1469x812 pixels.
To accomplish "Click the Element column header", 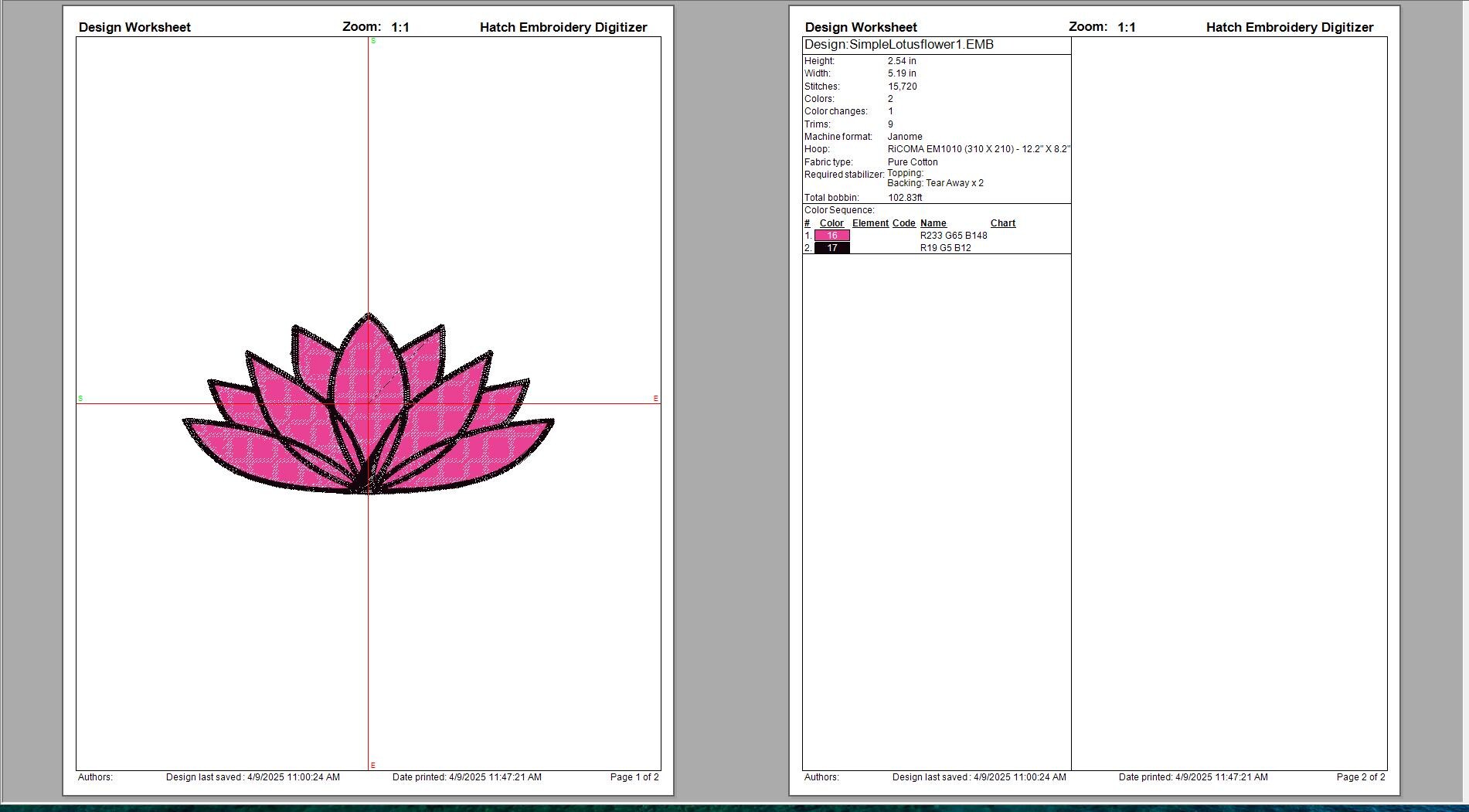I will click(870, 223).
